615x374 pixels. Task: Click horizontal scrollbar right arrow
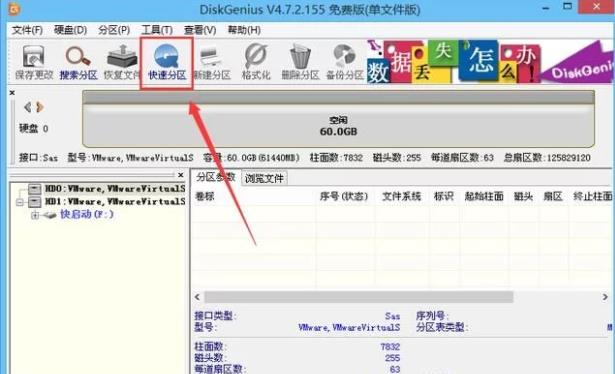coord(605,297)
